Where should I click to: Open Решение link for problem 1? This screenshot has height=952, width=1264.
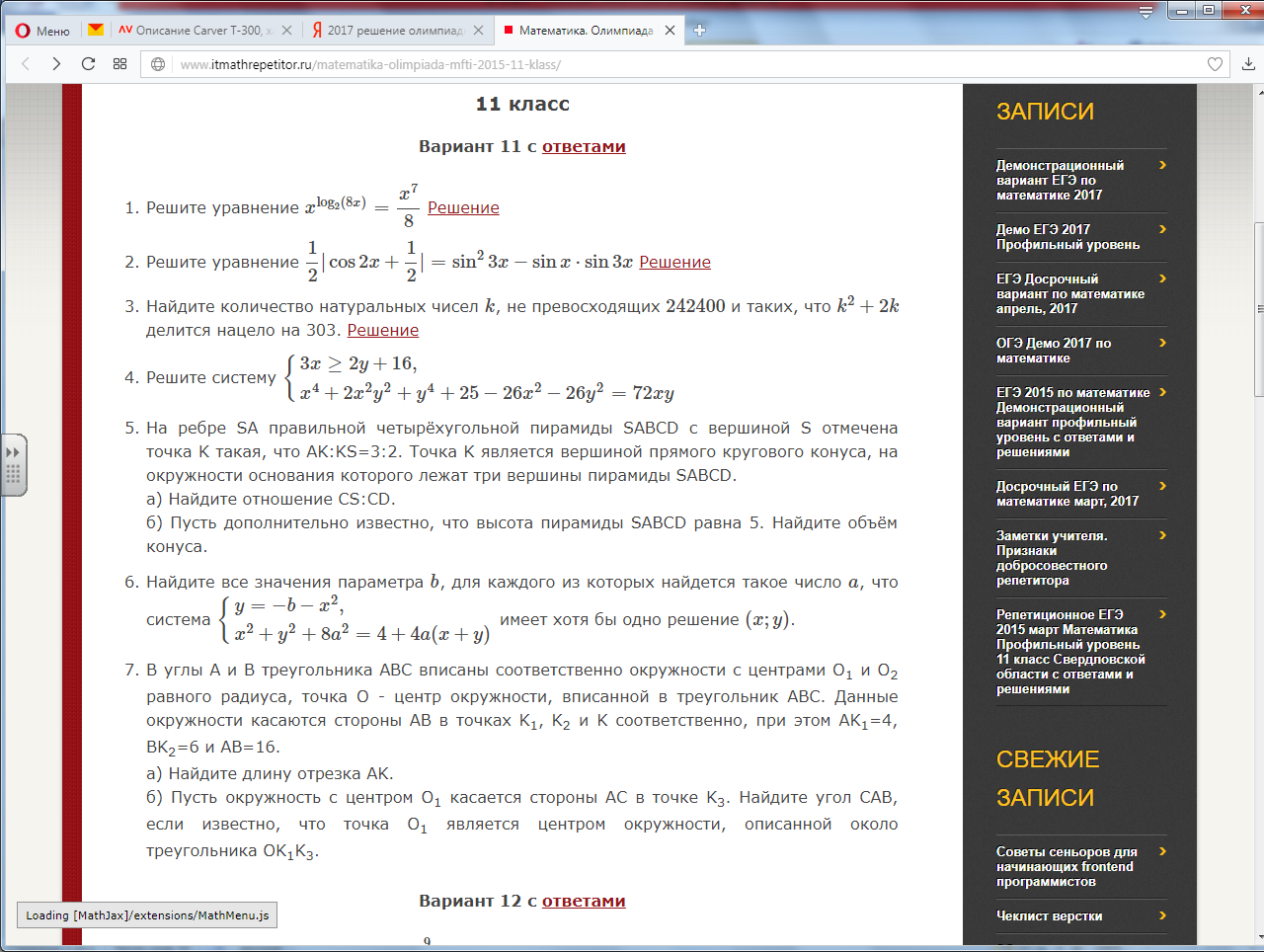[463, 207]
